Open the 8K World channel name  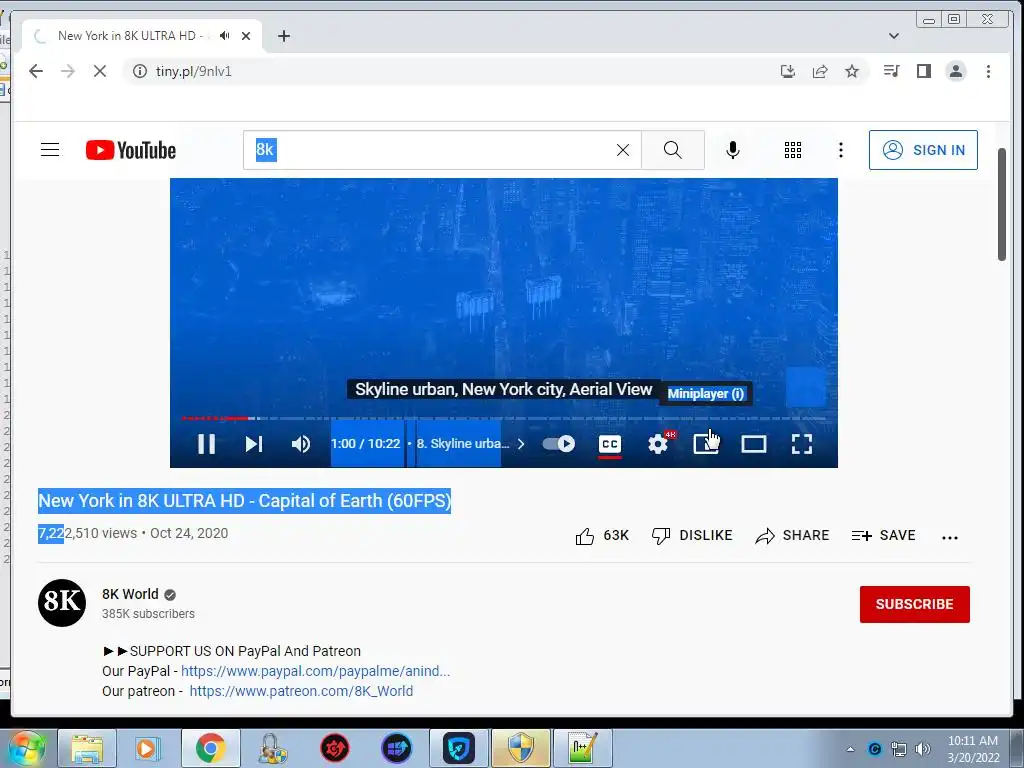130,594
